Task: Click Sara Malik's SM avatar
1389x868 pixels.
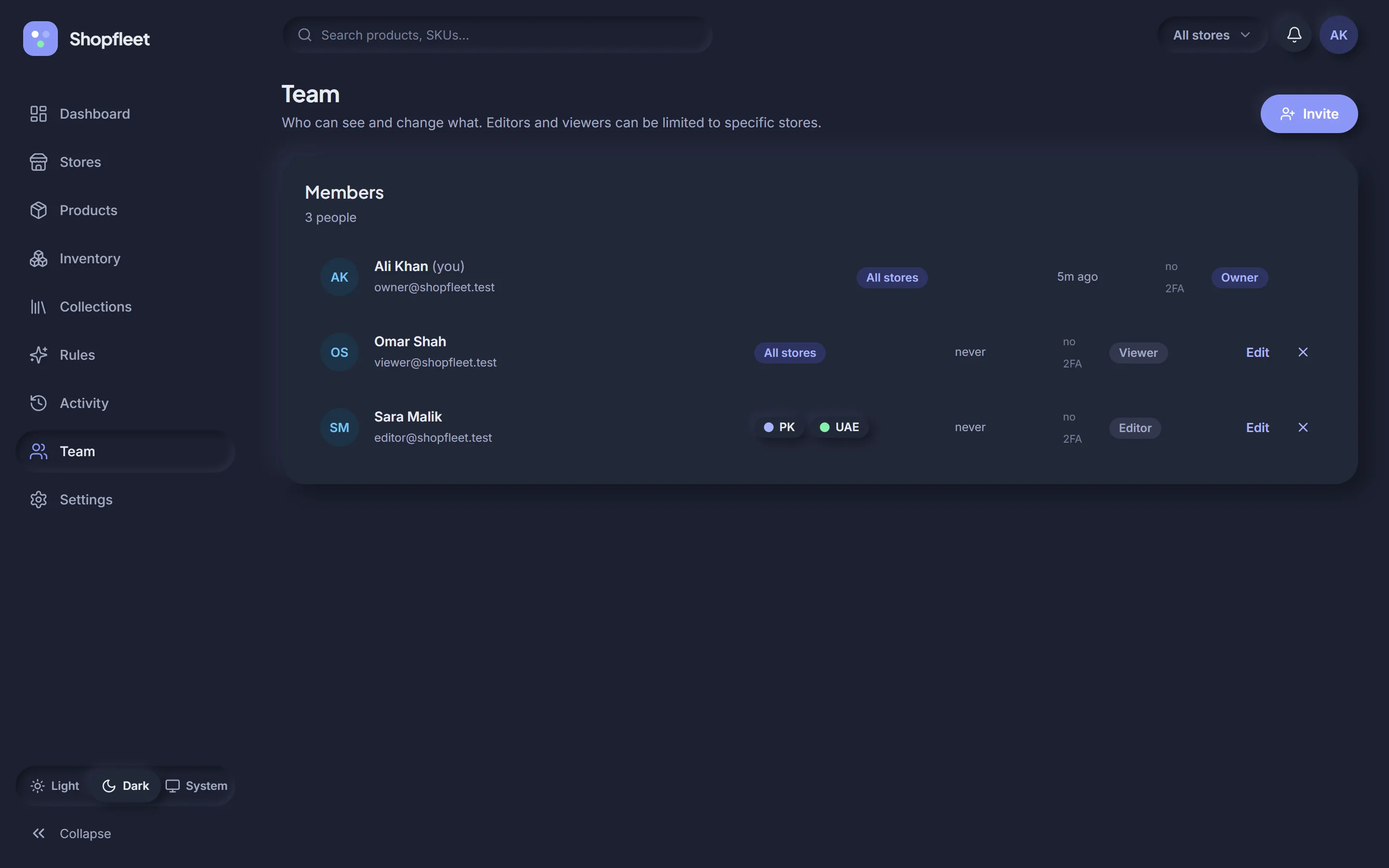Action: tap(339, 427)
